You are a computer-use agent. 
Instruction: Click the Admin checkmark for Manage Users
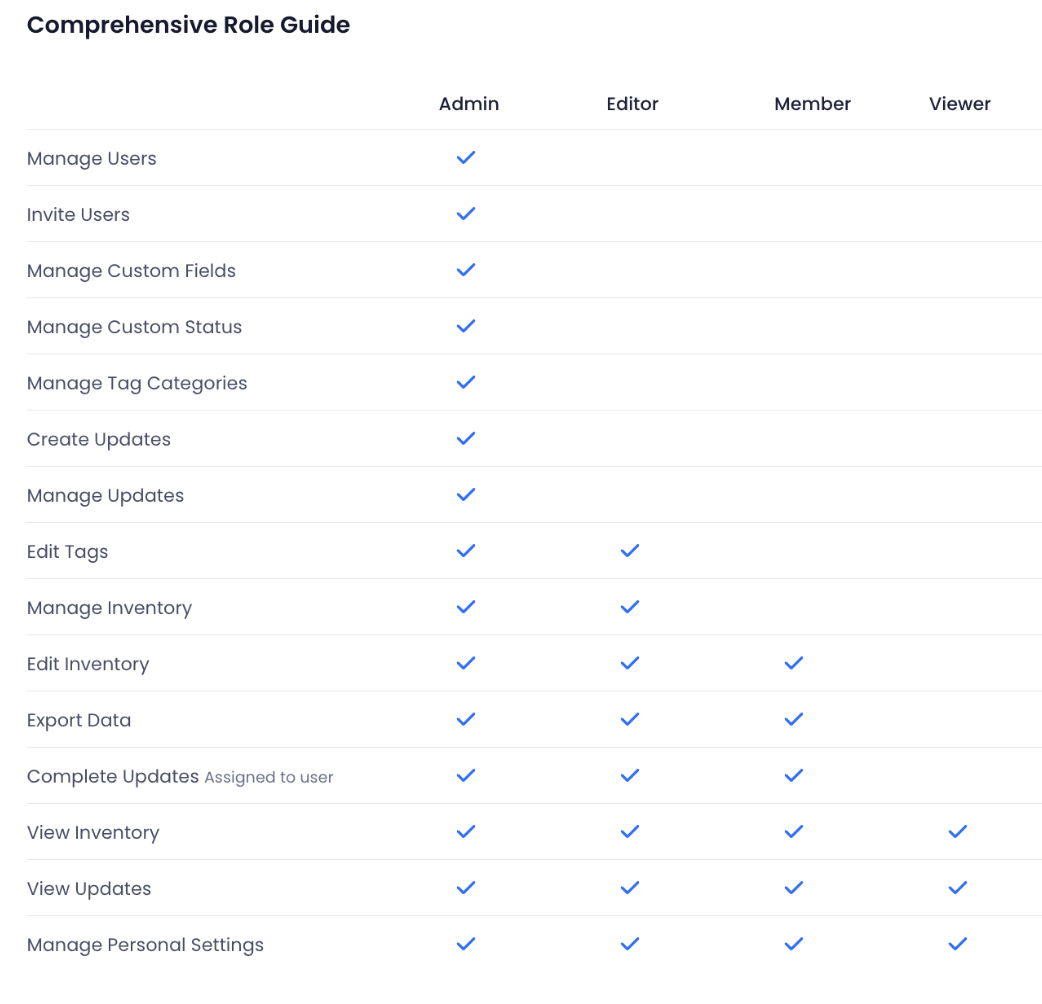[x=465, y=158]
